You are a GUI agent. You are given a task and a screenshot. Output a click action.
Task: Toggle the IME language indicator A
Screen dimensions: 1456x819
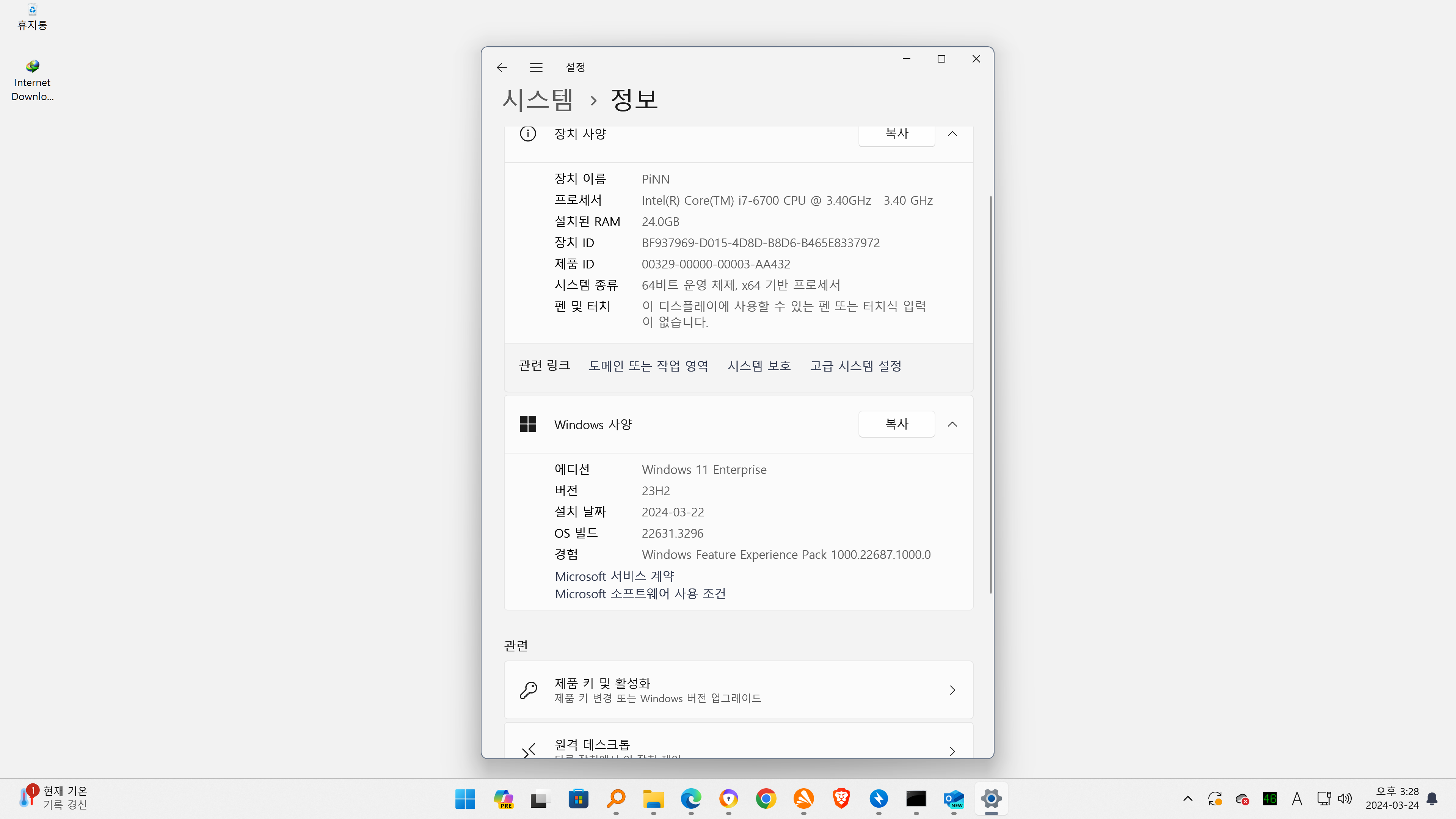[1297, 799]
